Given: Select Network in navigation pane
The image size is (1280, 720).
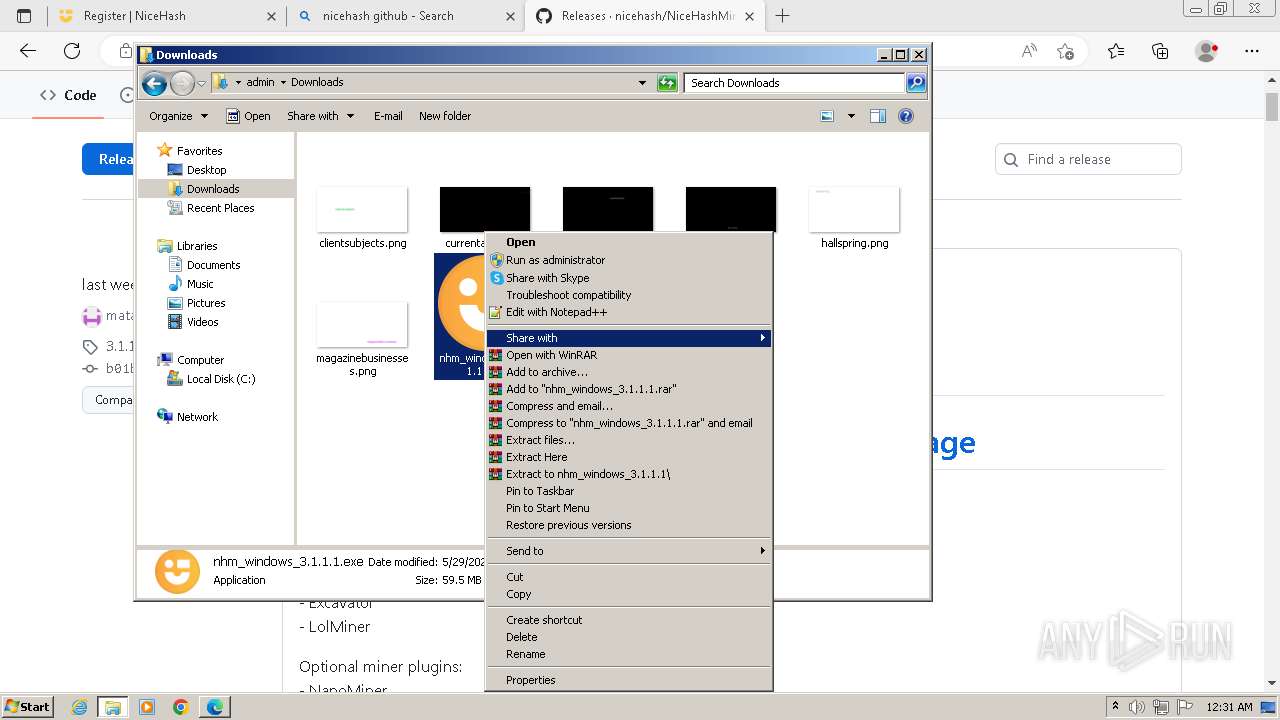Looking at the screenshot, I should tap(197, 417).
